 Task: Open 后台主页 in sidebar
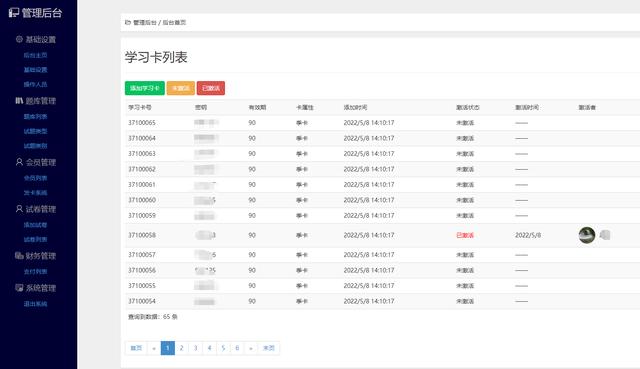[x=36, y=55]
